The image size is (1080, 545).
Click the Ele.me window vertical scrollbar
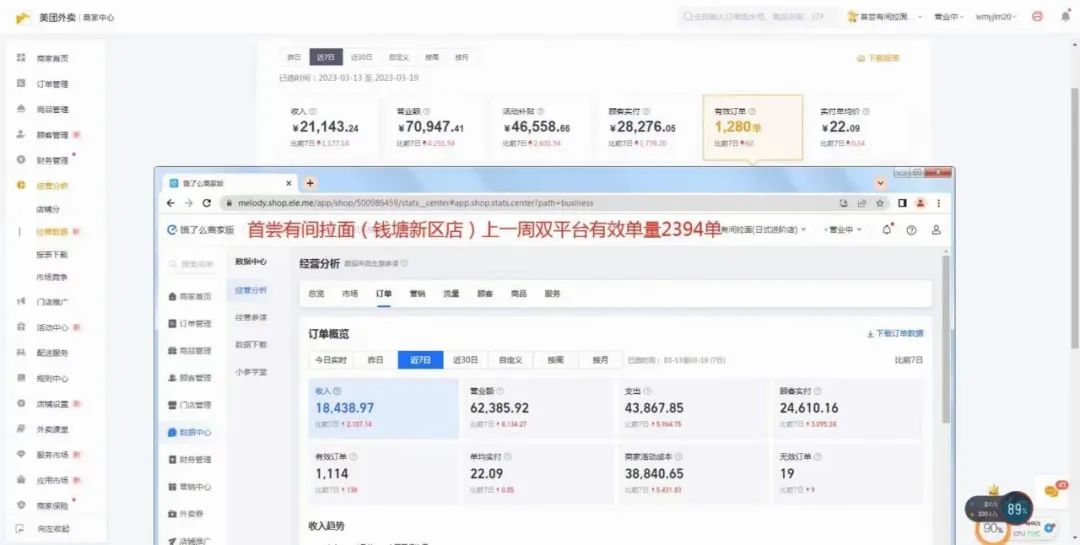[x=946, y=338]
